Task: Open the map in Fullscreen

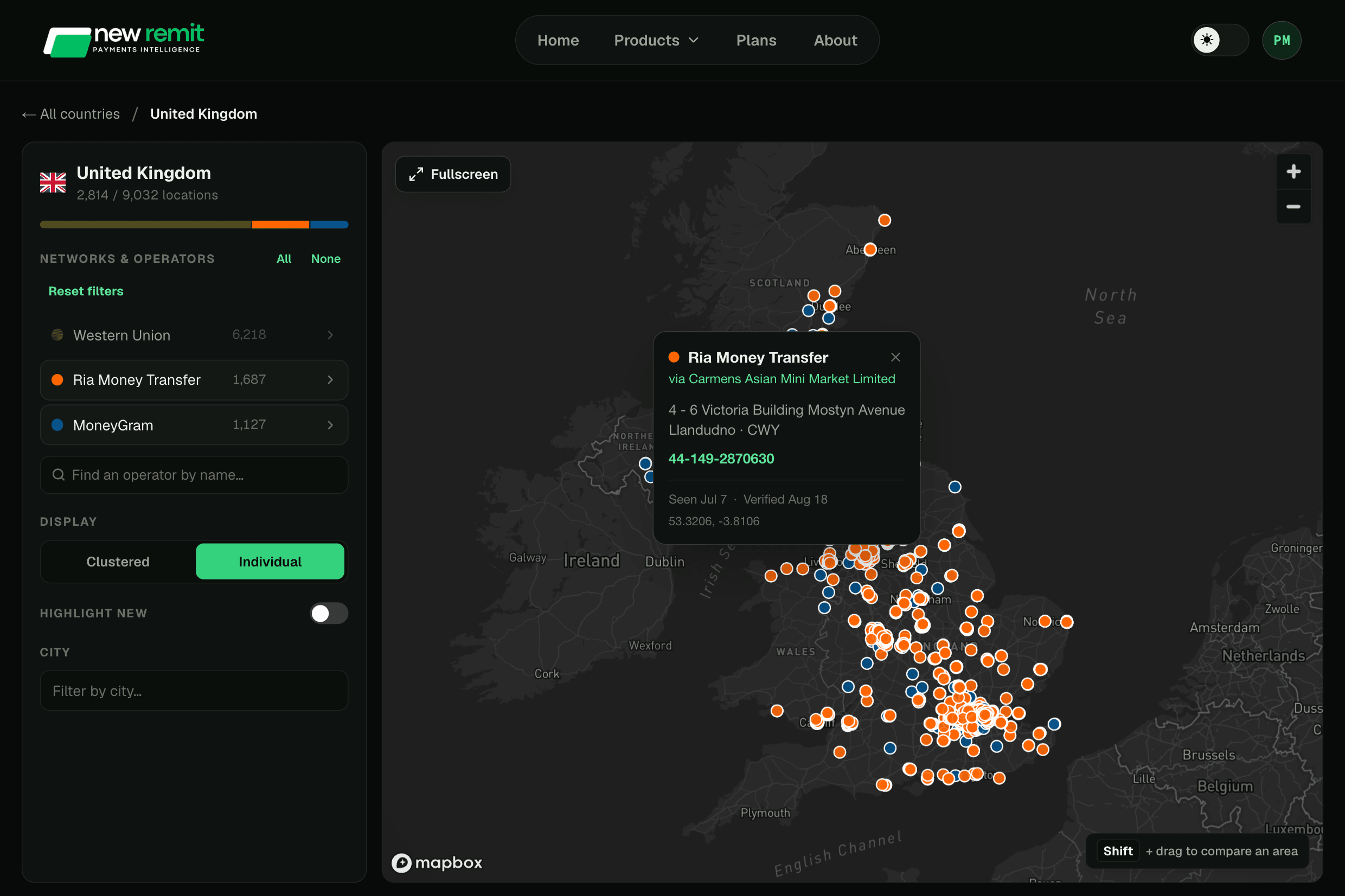Action: [453, 175]
